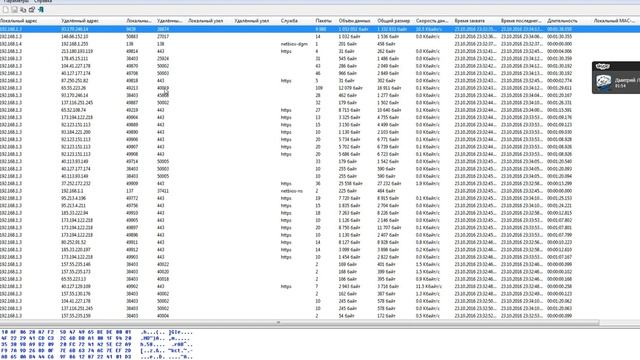Select row with remote address 192.168.1.1
Viewport: 640px width, 360px height.
(x=320, y=191)
